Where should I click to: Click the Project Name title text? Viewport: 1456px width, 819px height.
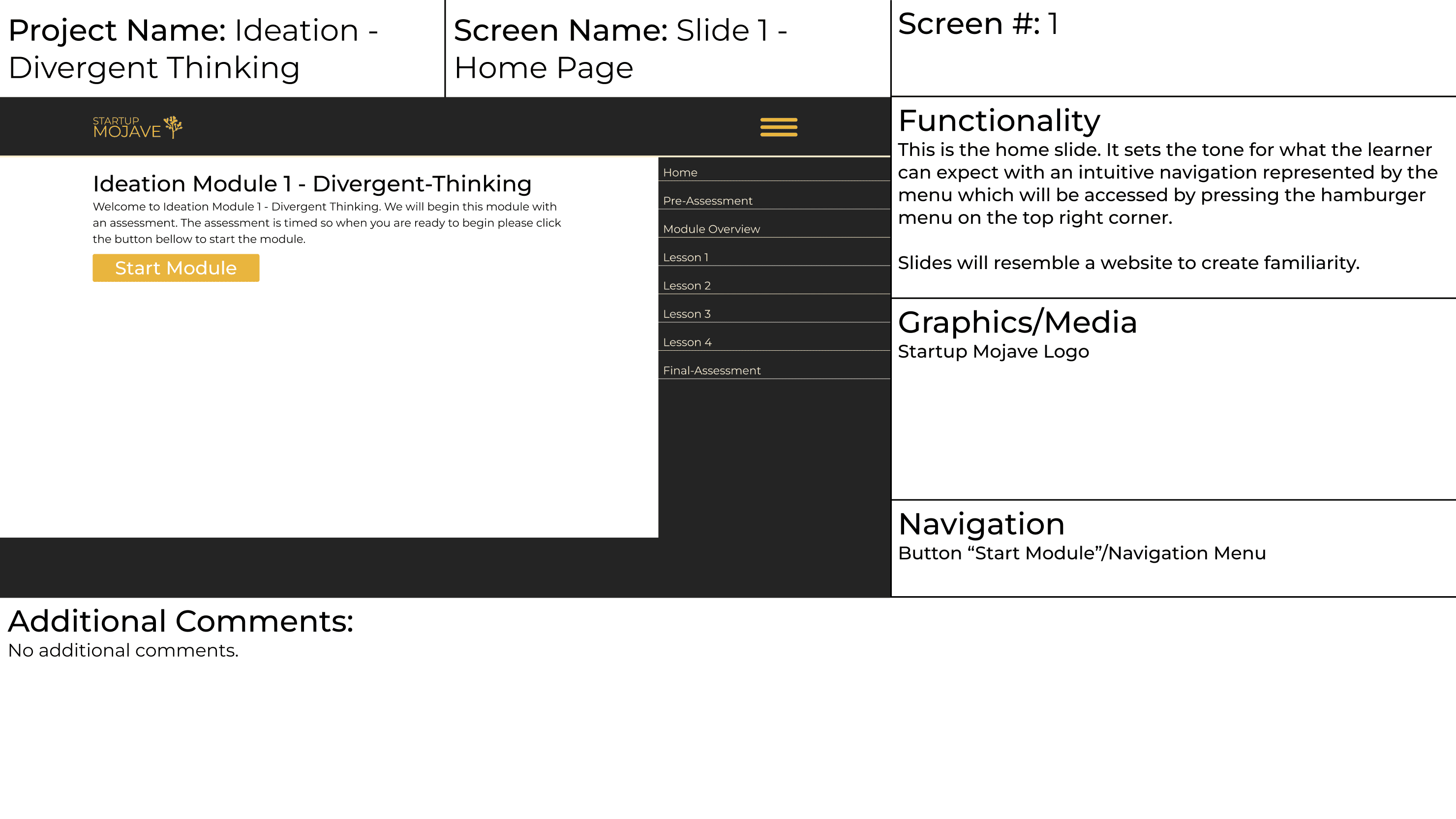pyautogui.click(x=193, y=49)
